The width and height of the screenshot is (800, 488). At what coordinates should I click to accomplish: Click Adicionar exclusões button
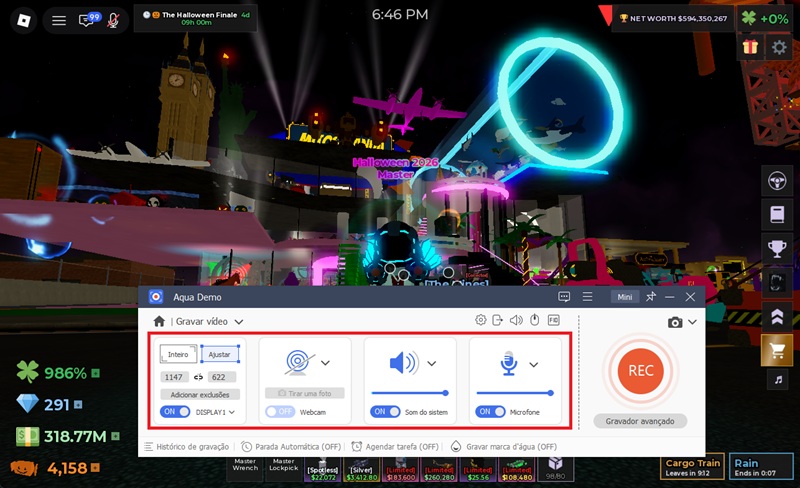coord(200,395)
